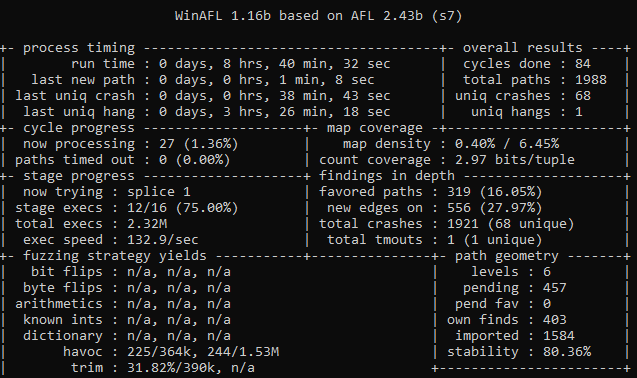Click the 'trim' label
This screenshot has width=637, height=378.
[x=87, y=368]
